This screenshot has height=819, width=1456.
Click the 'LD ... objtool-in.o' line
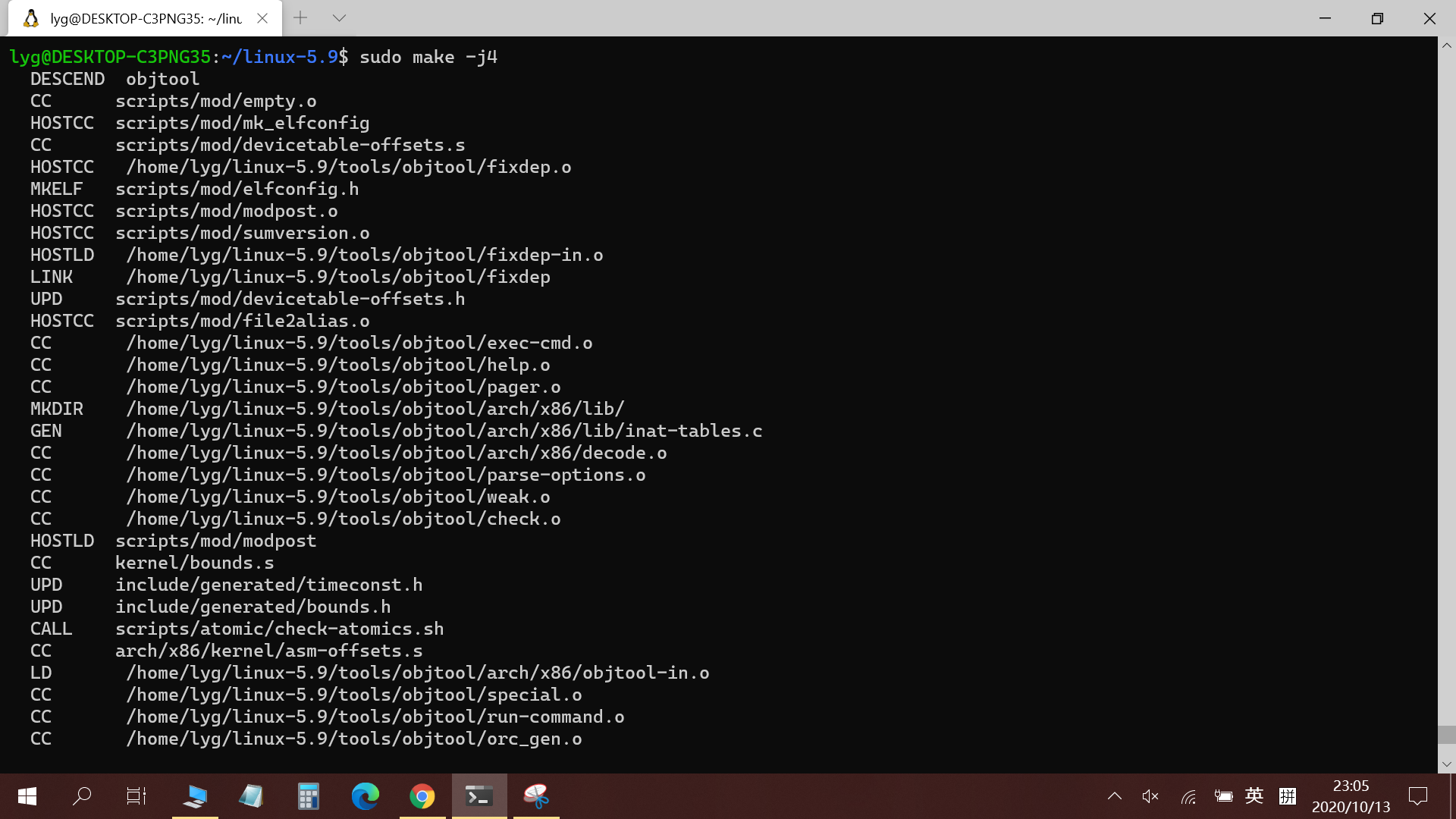click(370, 673)
